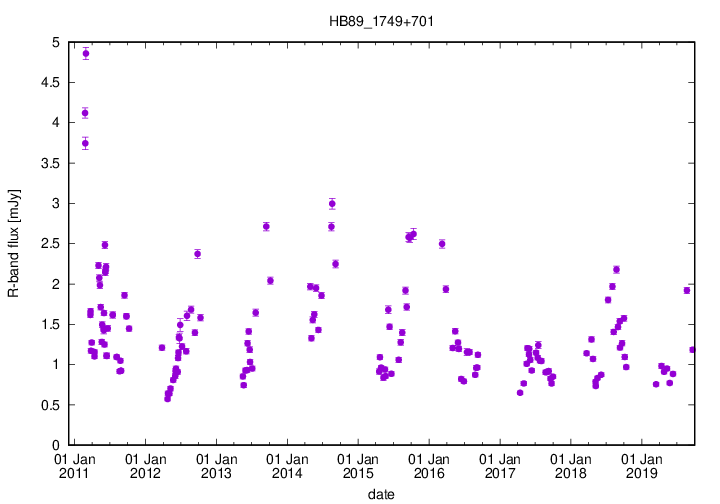This screenshot has height=504, width=720.
Task: Select the 01 Jan 2019 tick label
Action: (642, 464)
